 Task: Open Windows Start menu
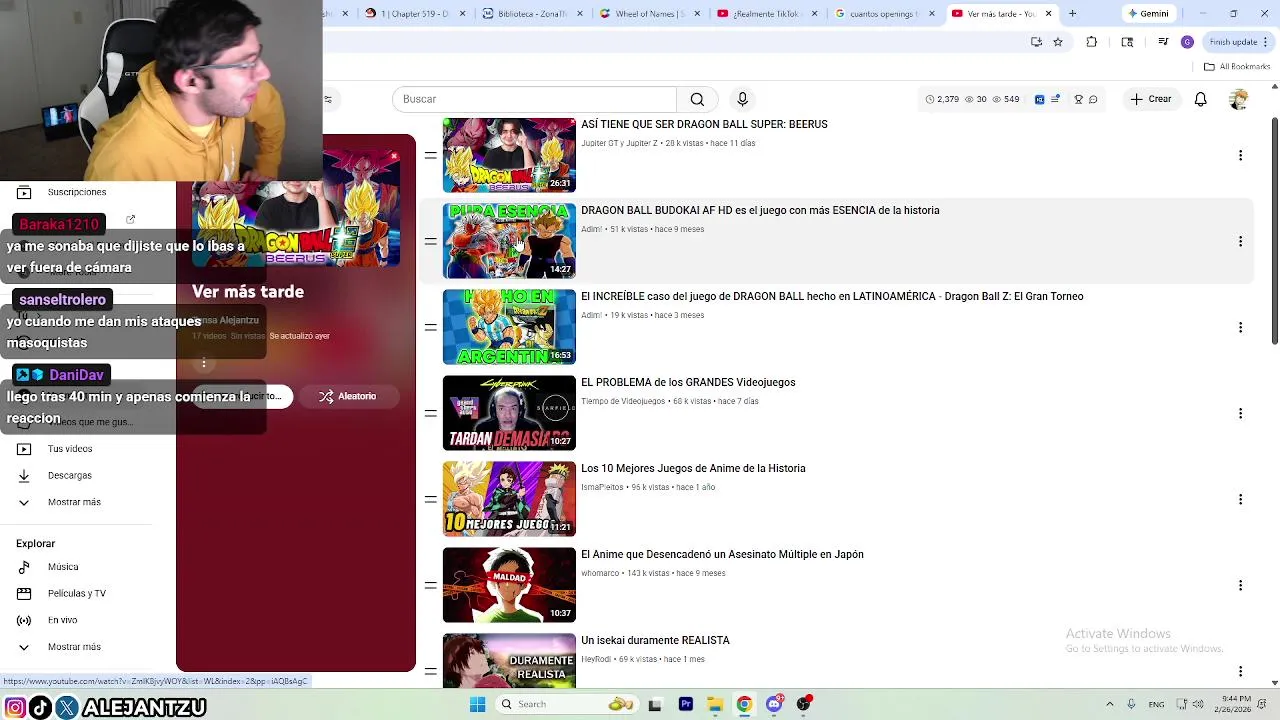(477, 704)
